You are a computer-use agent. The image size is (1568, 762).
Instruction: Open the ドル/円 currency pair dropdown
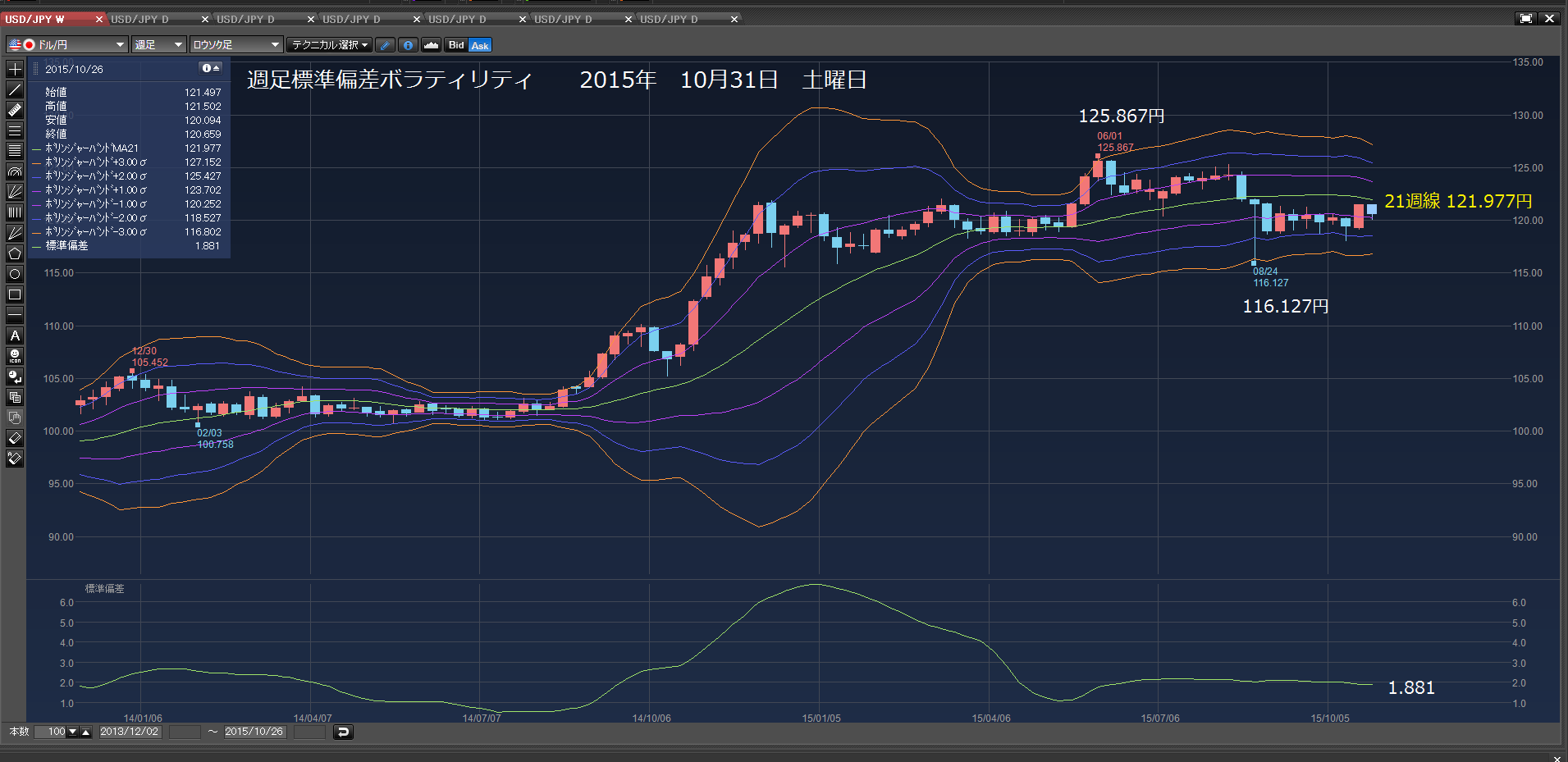(x=66, y=45)
